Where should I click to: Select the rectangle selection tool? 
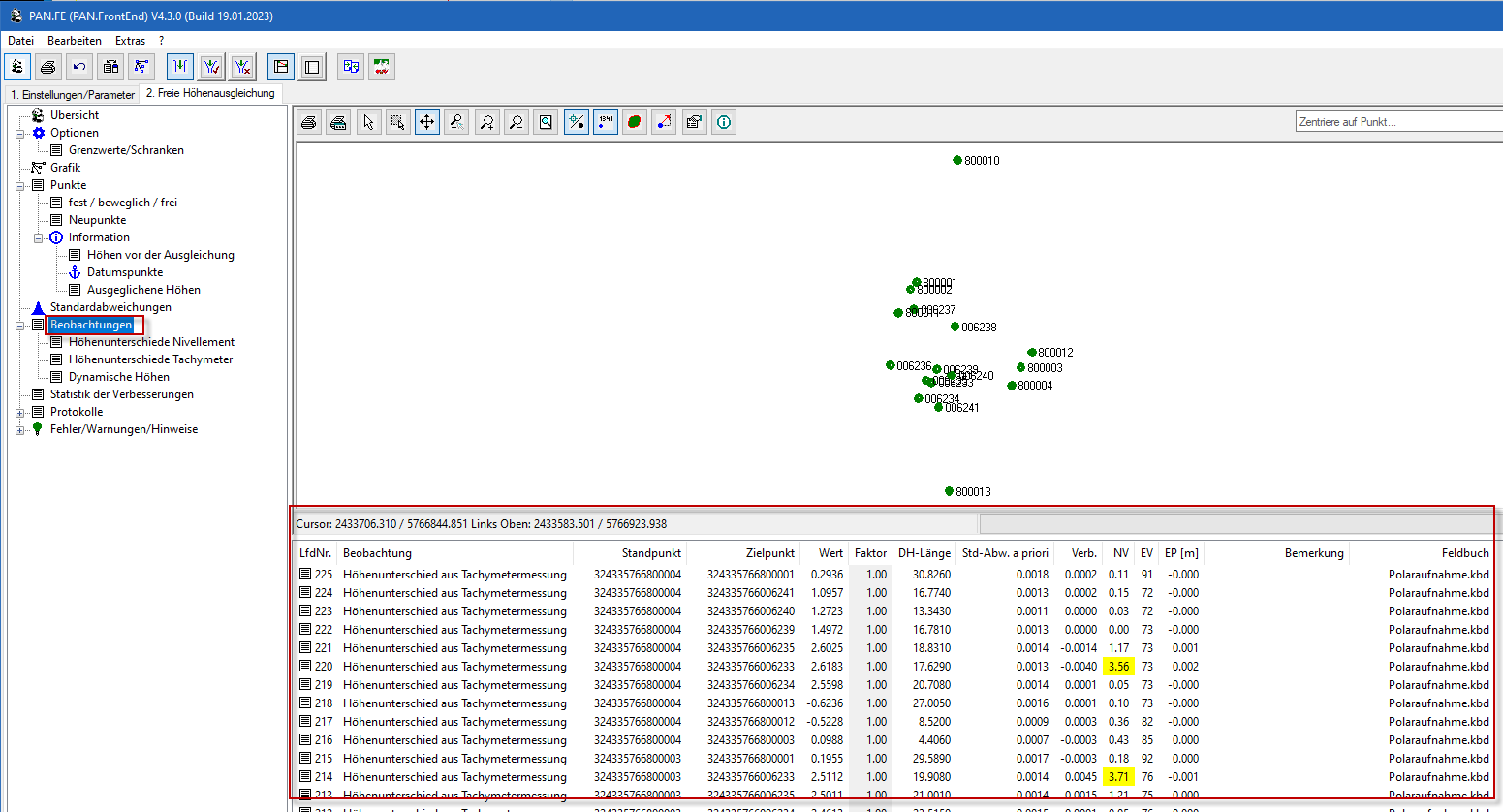pyautogui.click(x=397, y=122)
